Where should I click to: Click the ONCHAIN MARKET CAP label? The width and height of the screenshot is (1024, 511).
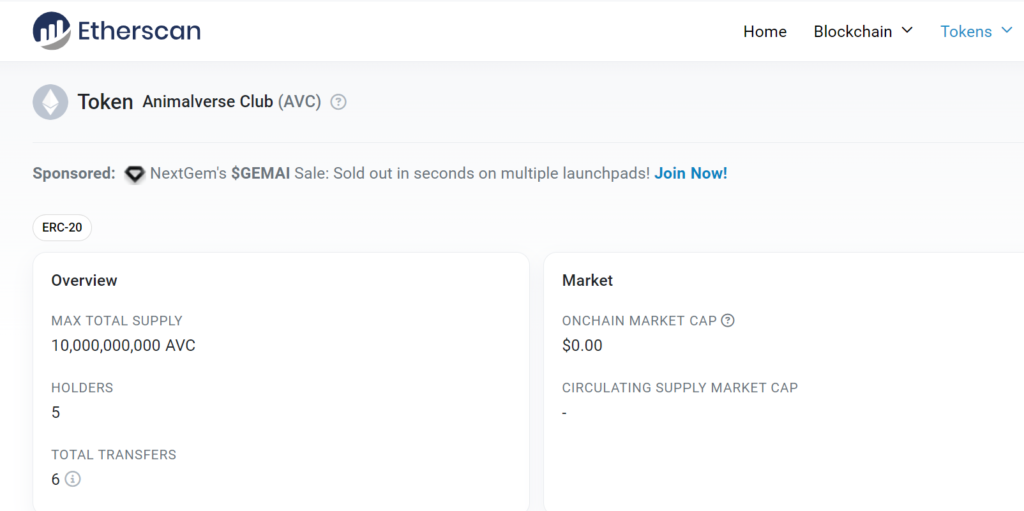click(639, 321)
